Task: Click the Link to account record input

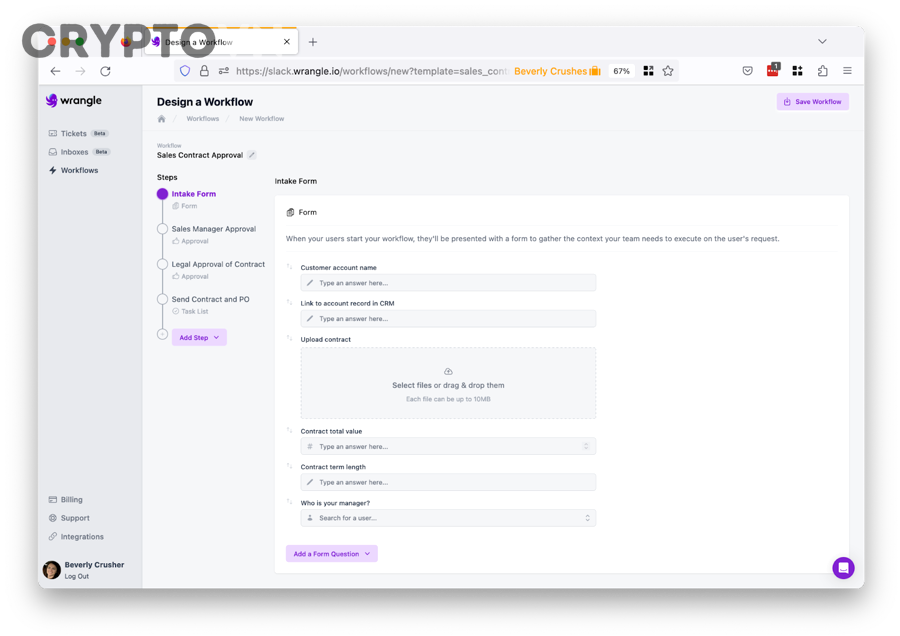Action: tap(448, 319)
